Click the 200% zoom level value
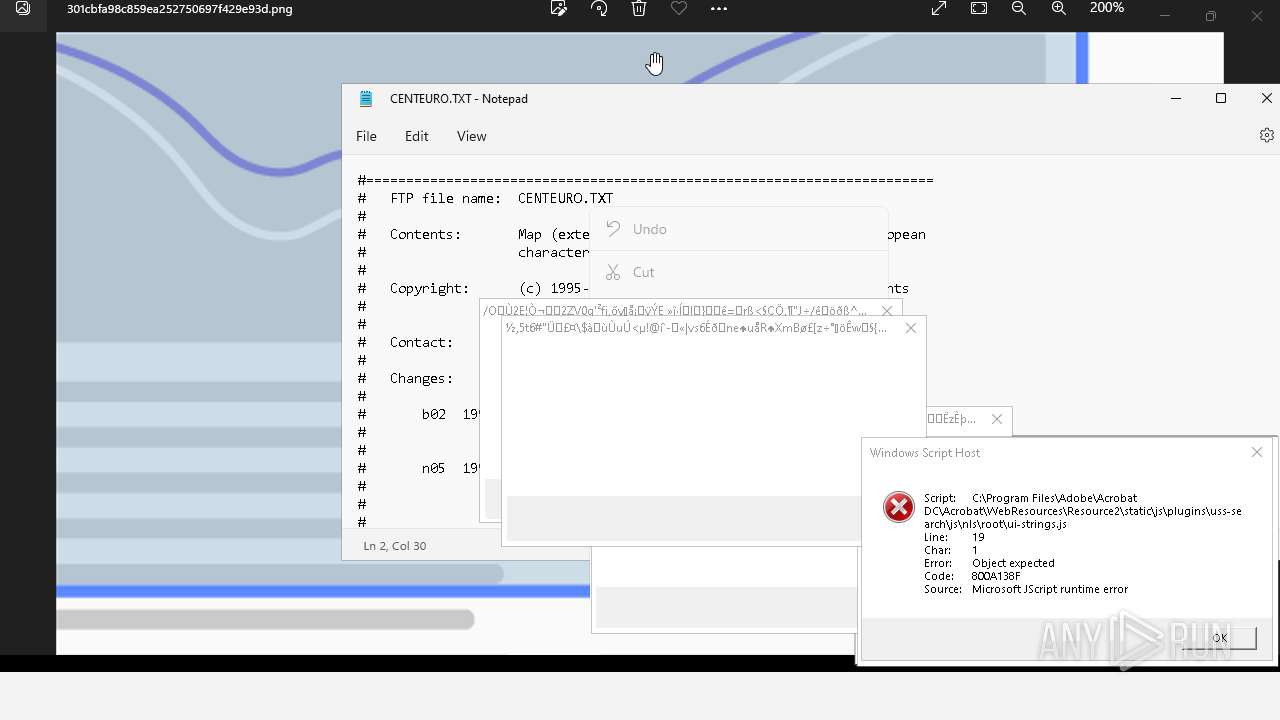 click(1107, 8)
